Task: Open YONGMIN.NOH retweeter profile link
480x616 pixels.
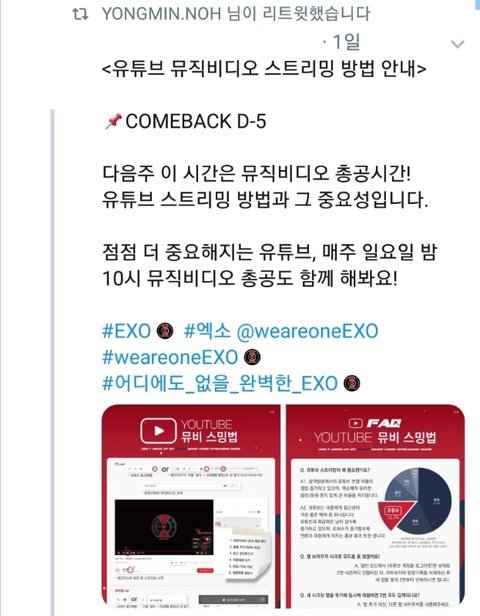Action: click(161, 14)
